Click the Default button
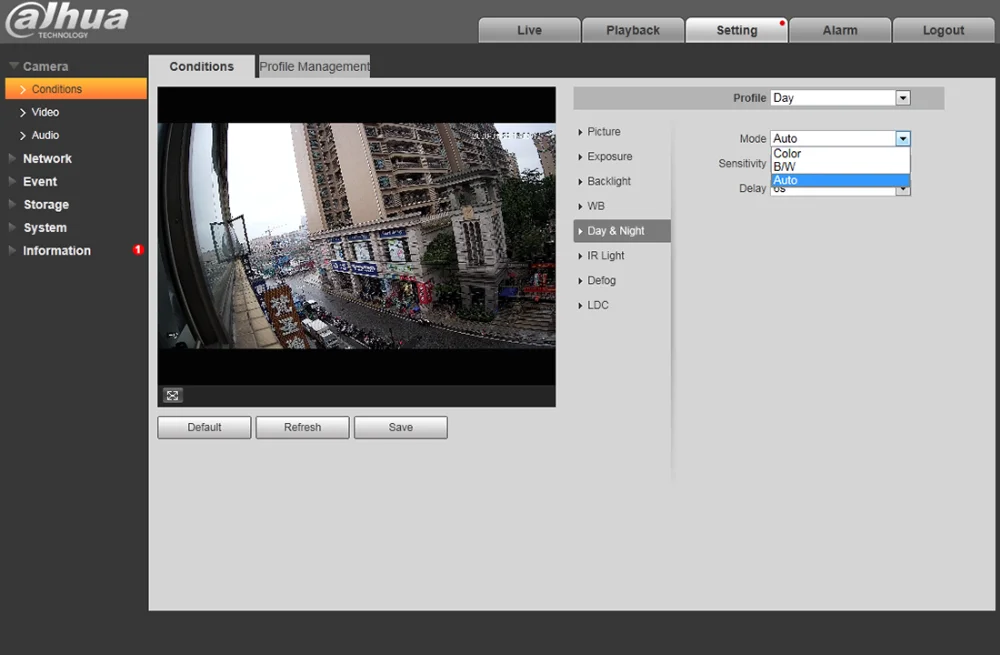This screenshot has height=655, width=1000. click(204, 427)
